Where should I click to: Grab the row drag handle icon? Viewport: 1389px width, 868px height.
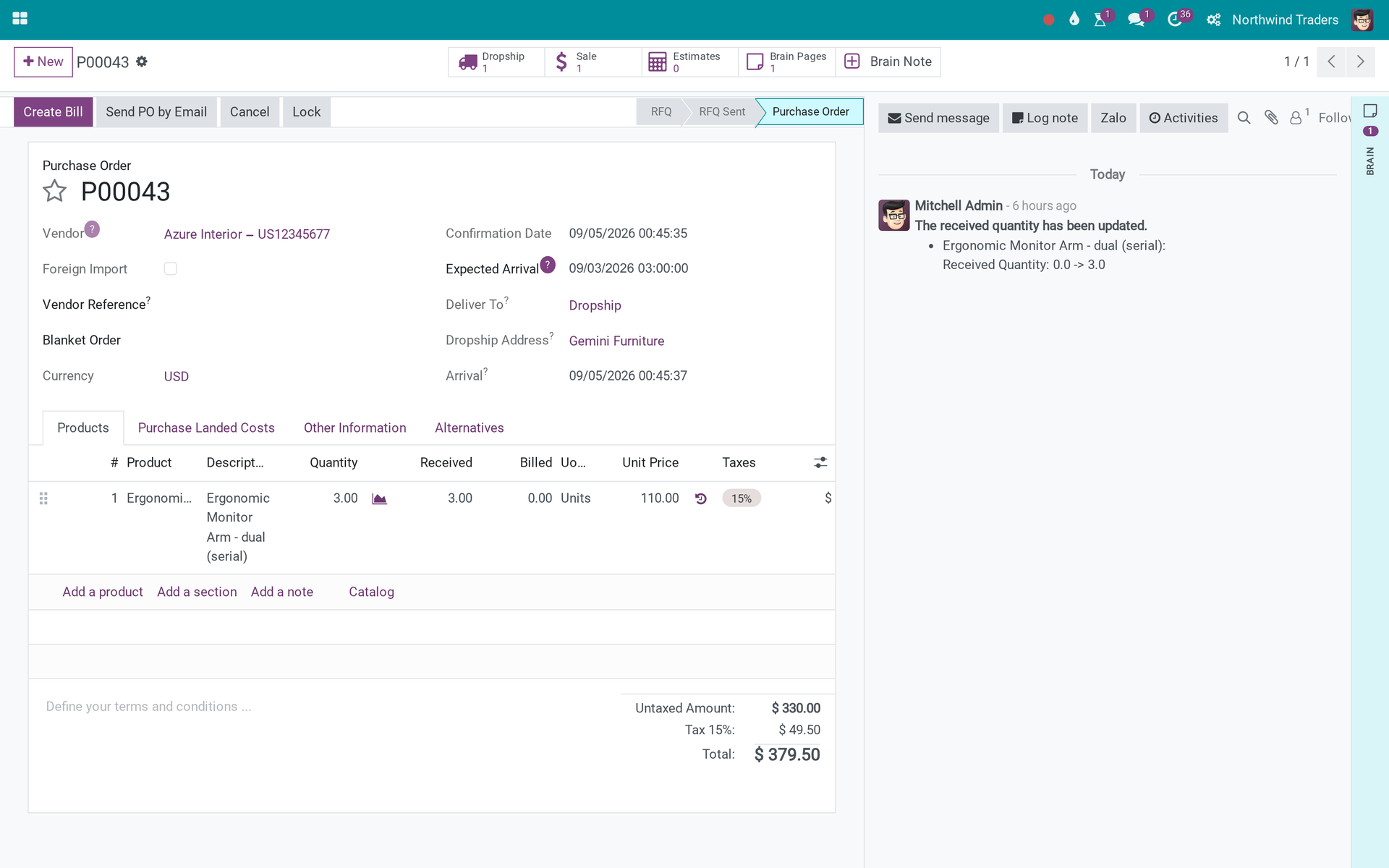(x=43, y=498)
